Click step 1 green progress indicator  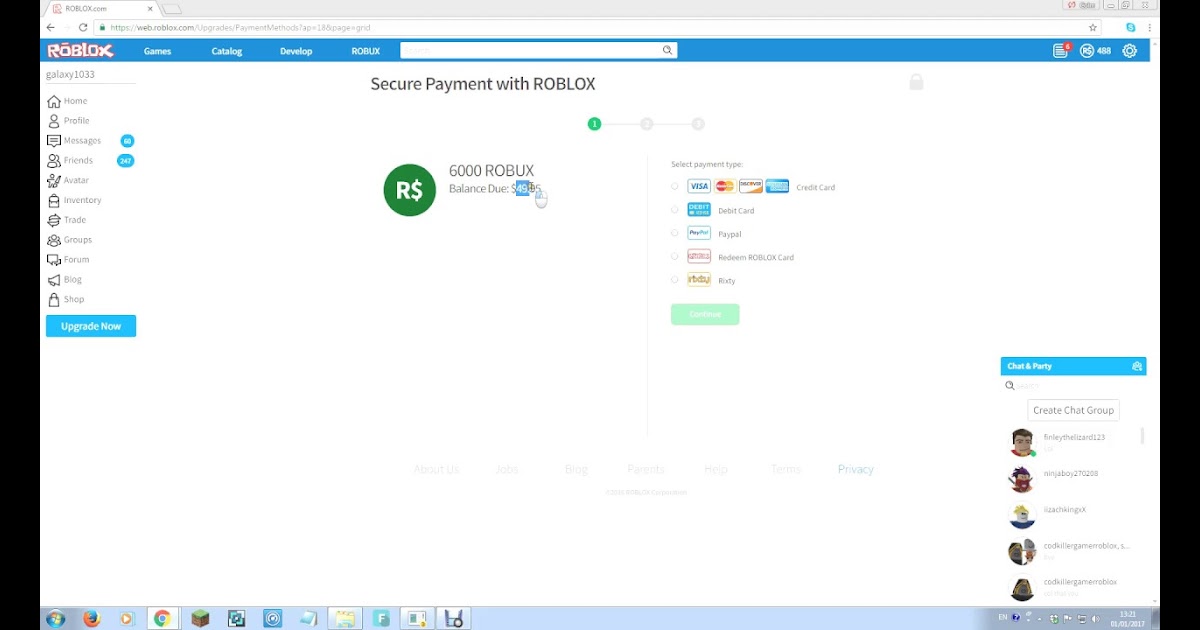coord(594,124)
